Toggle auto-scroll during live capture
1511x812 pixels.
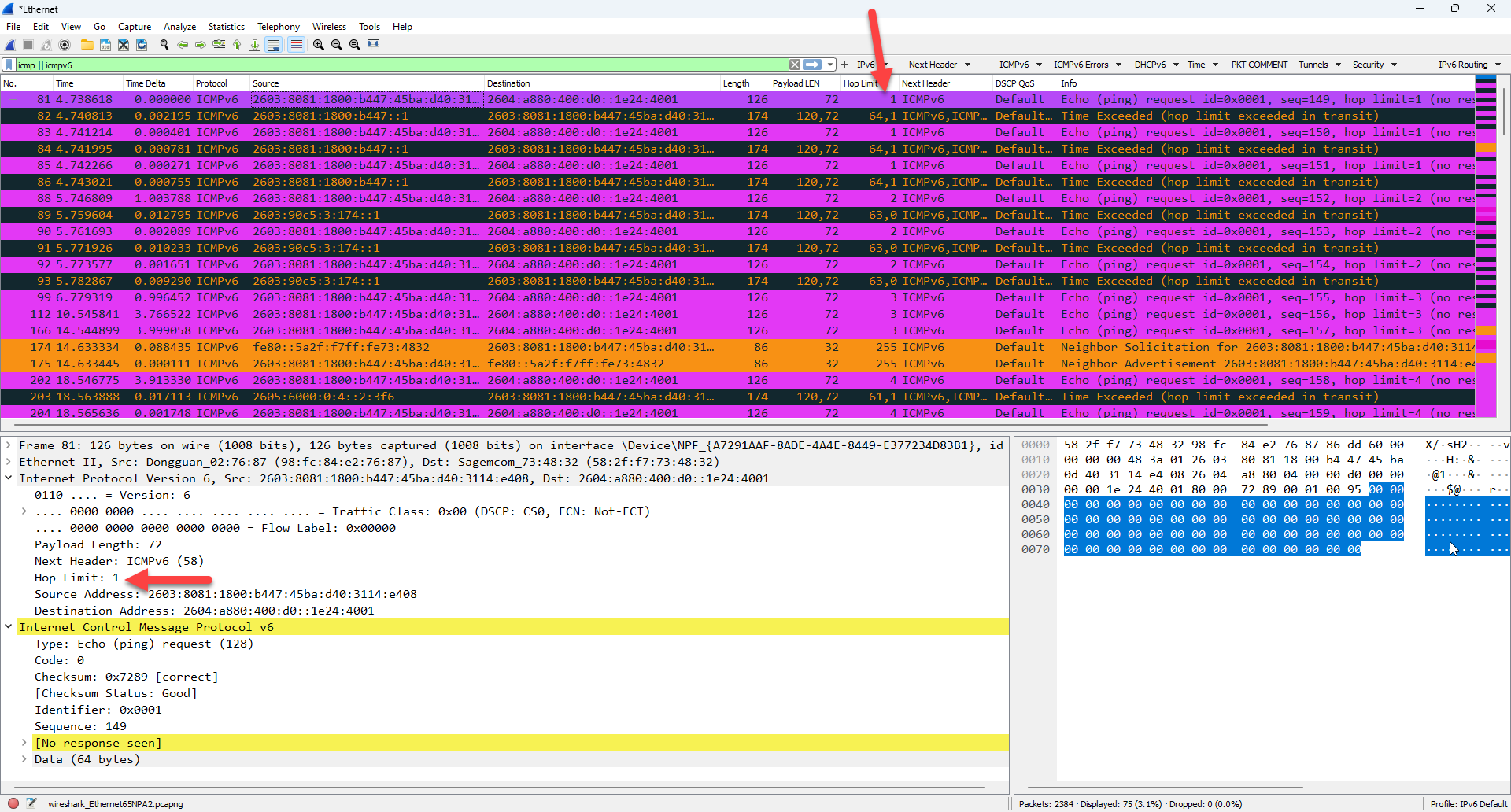(x=273, y=45)
